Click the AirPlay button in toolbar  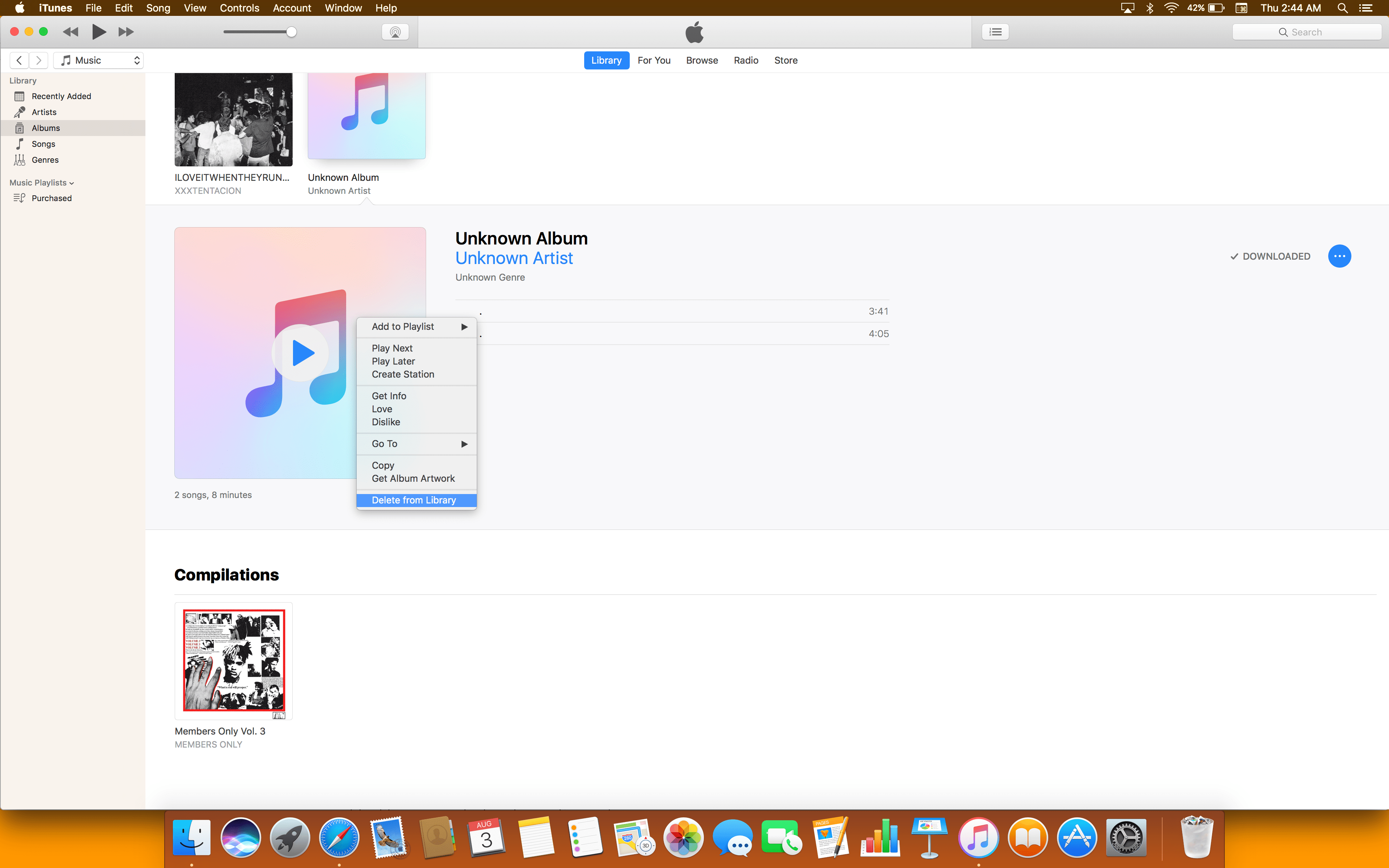395,32
